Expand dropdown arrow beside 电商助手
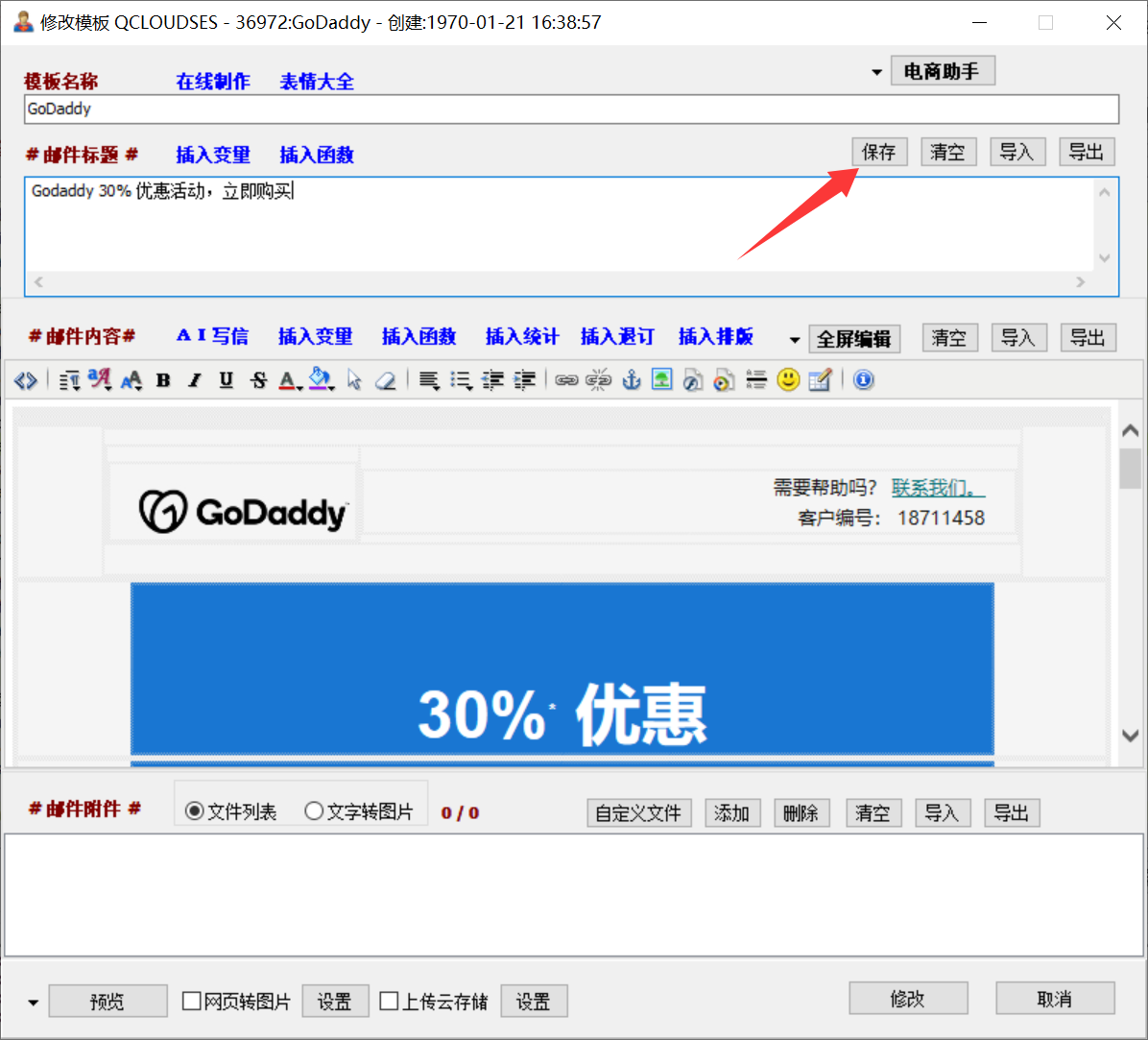 tap(876, 73)
